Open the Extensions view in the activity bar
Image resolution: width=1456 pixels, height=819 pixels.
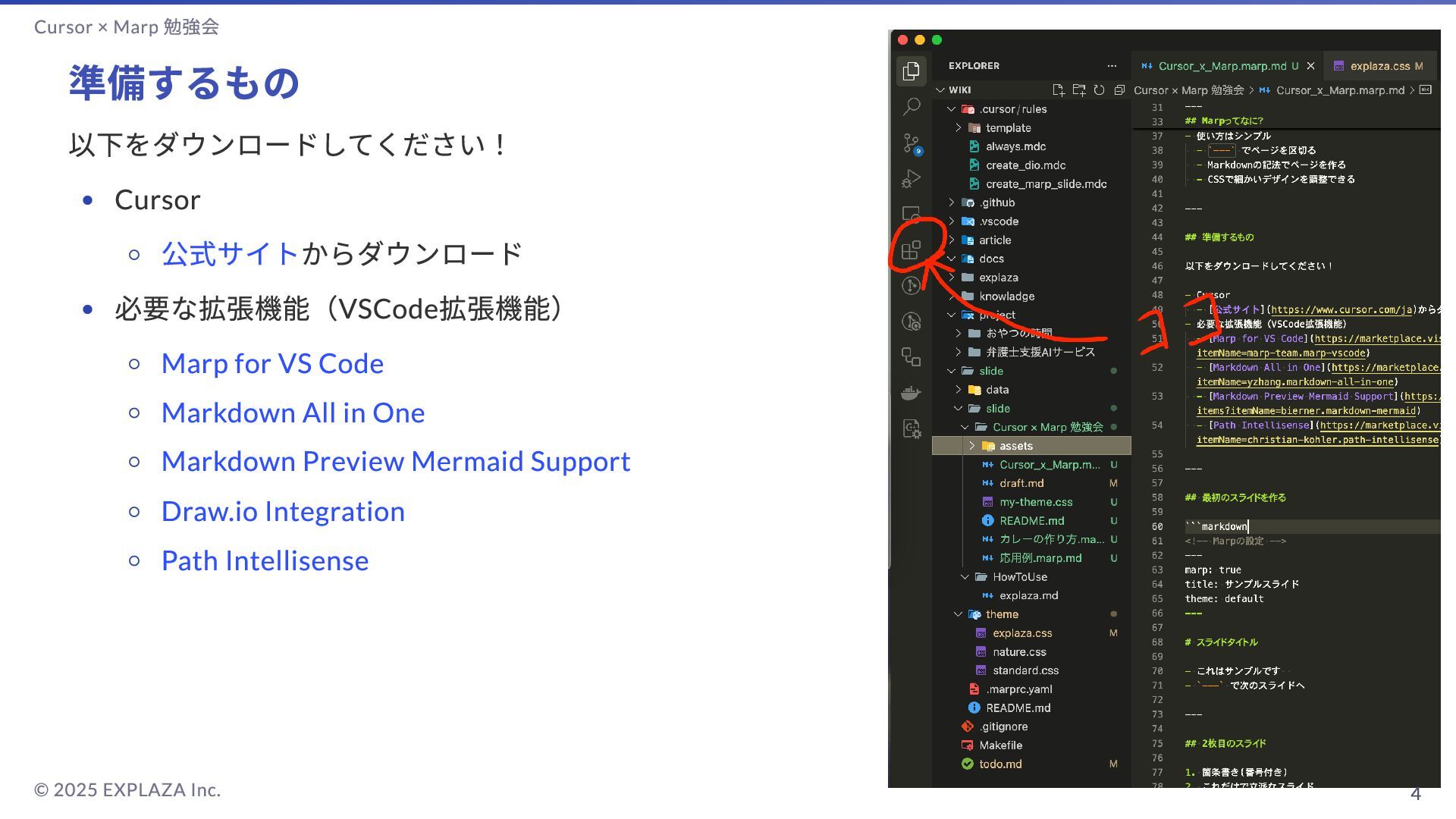click(911, 250)
